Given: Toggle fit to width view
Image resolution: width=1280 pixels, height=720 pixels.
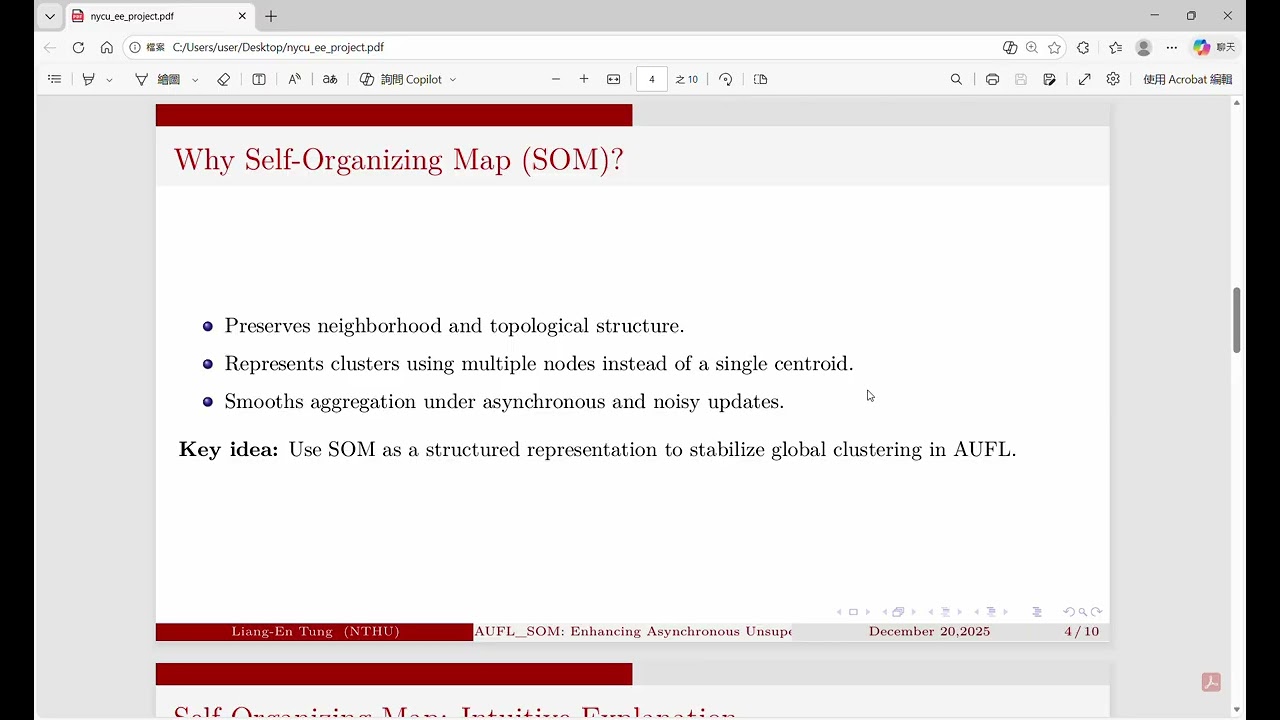Looking at the screenshot, I should (x=613, y=79).
